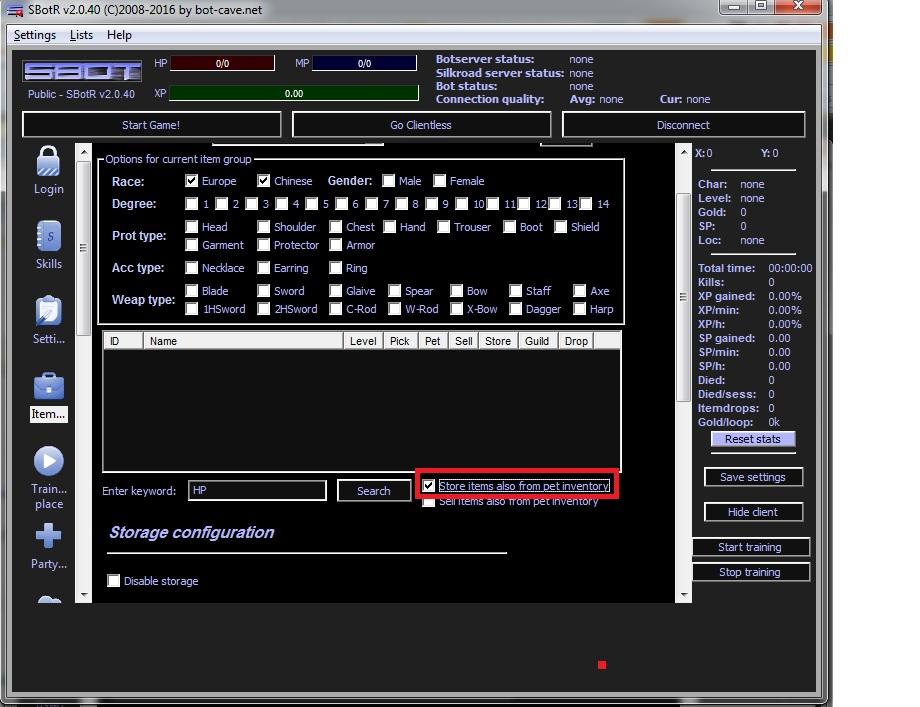Check the Disable storage checkbox

[113, 581]
